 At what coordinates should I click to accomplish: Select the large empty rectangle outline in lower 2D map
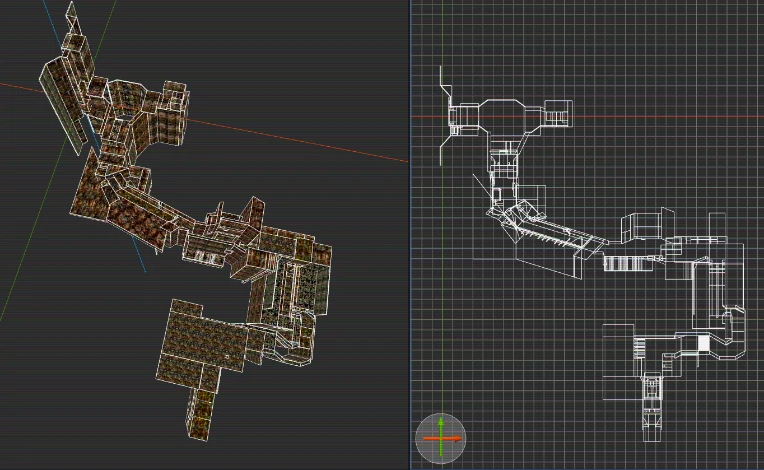pos(619,363)
